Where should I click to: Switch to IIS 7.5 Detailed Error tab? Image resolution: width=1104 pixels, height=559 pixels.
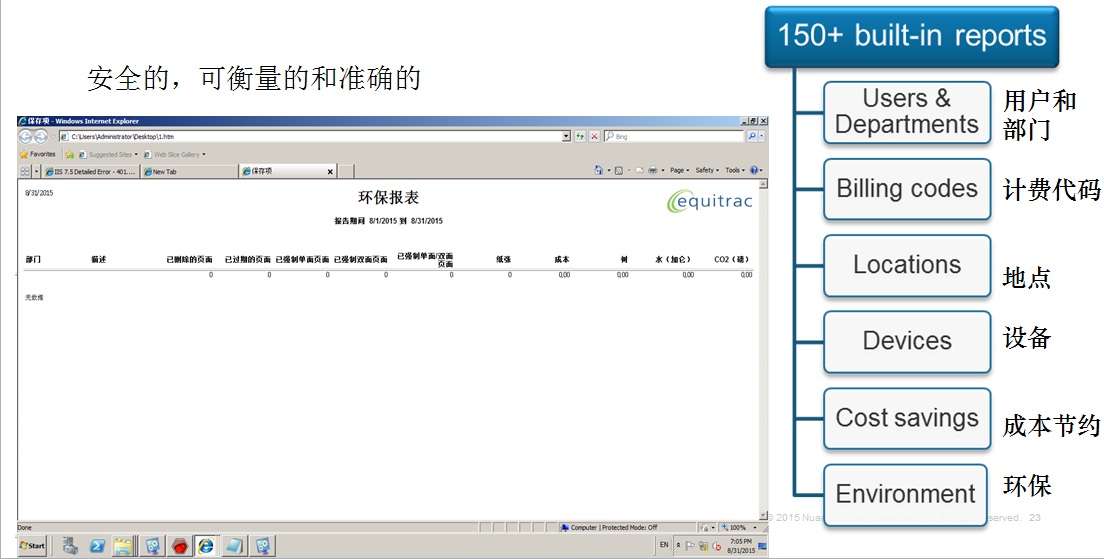(x=91, y=172)
